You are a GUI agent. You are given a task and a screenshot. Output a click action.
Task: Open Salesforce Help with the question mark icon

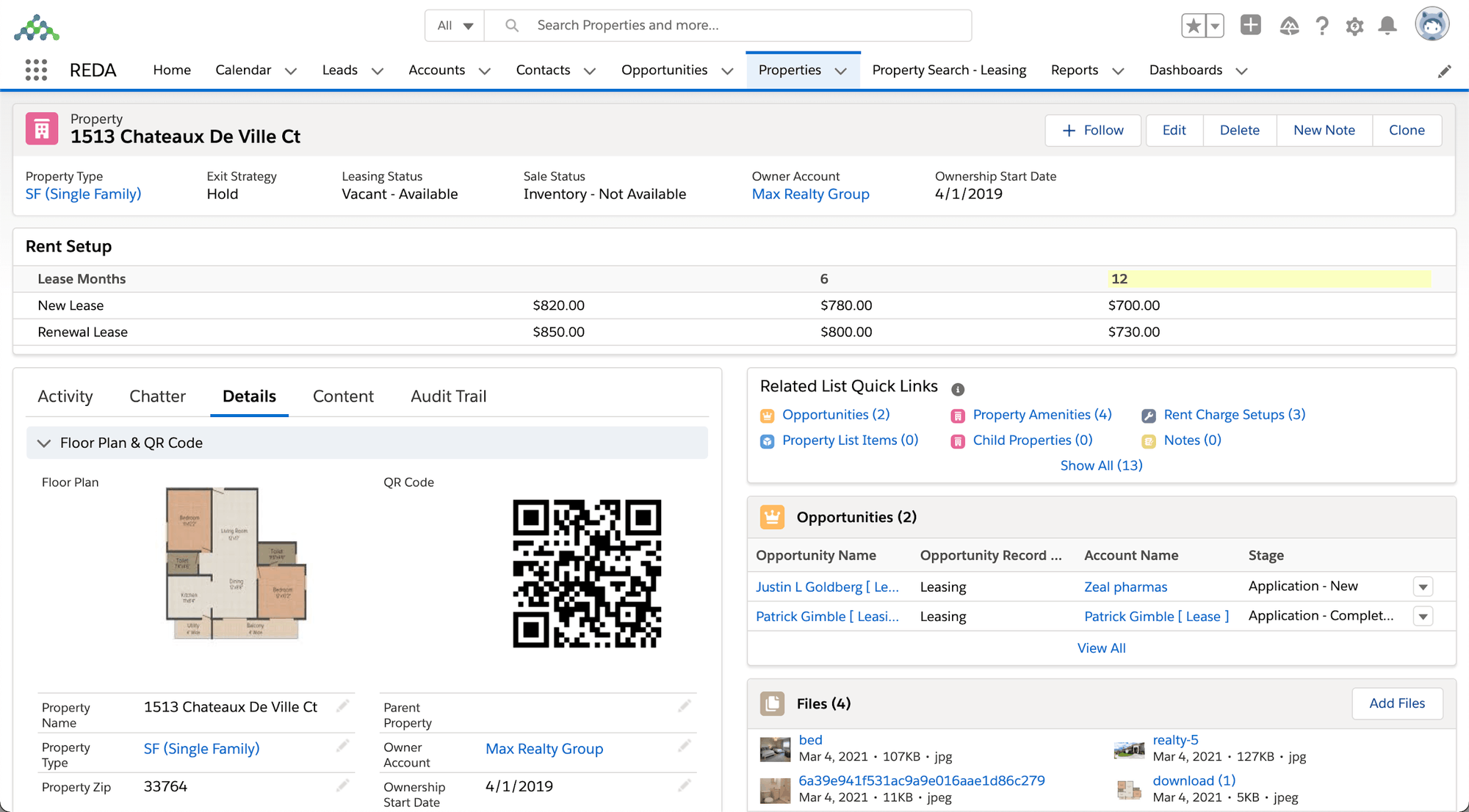click(1322, 25)
